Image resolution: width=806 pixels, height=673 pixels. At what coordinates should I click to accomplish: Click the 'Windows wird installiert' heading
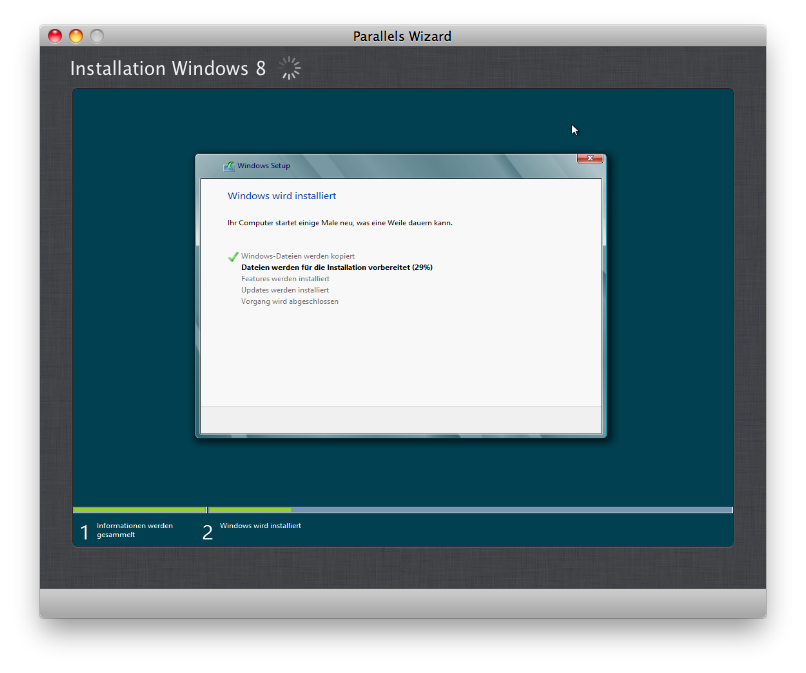[282, 196]
